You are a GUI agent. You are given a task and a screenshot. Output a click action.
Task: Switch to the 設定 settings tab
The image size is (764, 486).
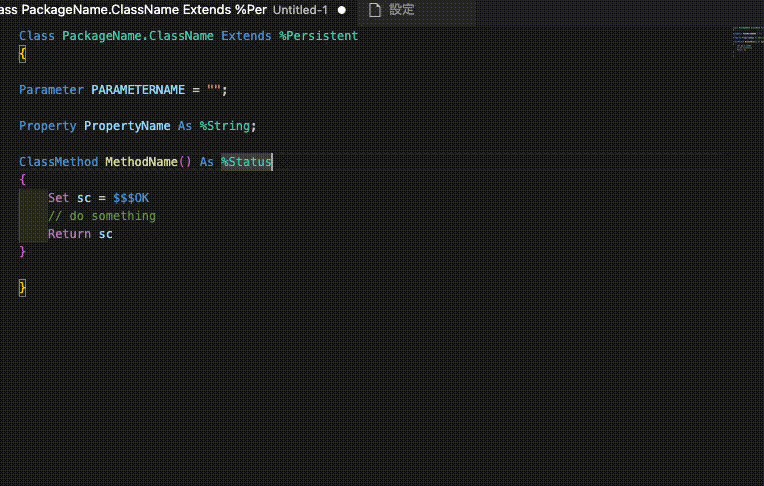coord(401,10)
